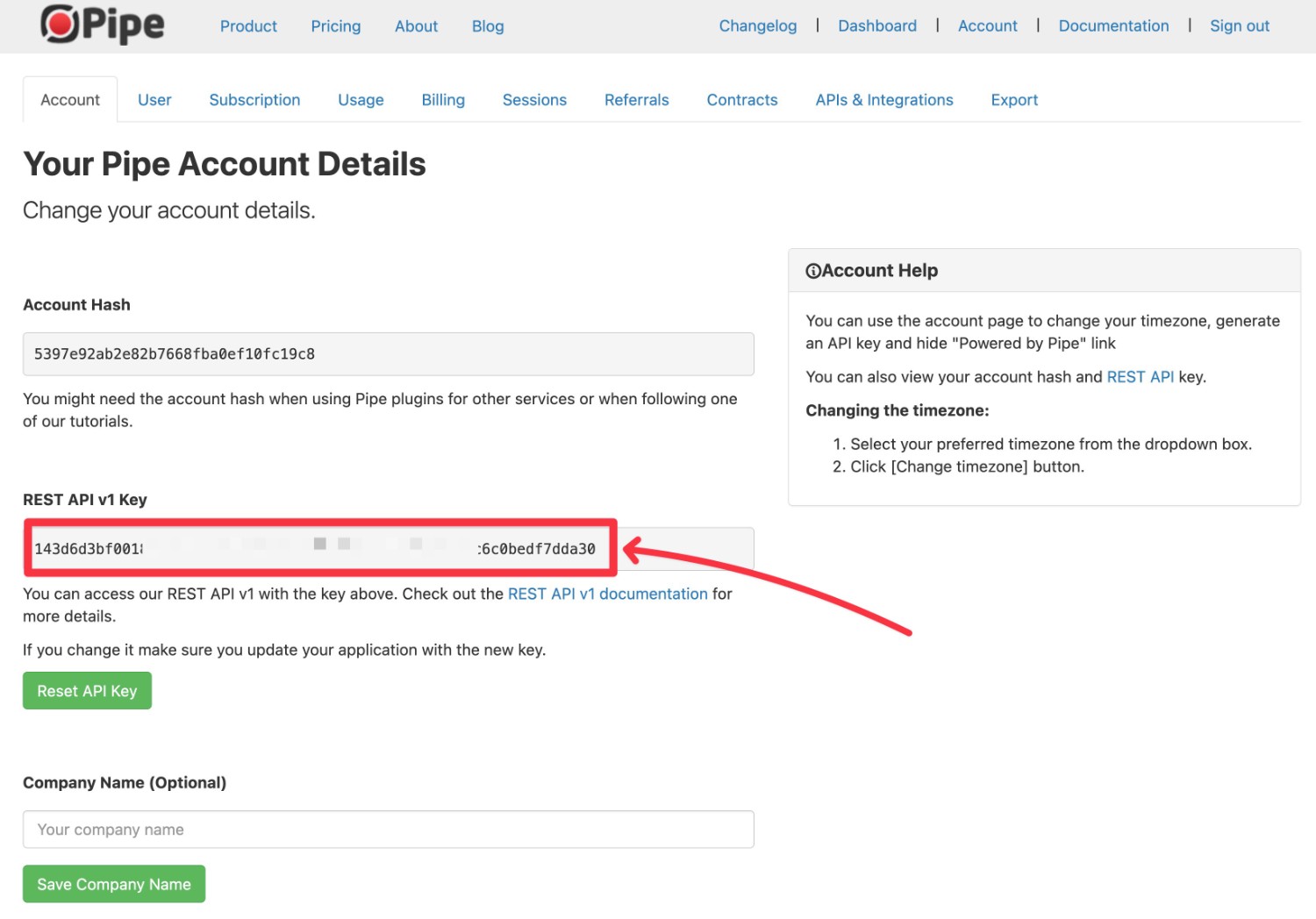Open the APIs & Integrations tab

[x=884, y=100]
